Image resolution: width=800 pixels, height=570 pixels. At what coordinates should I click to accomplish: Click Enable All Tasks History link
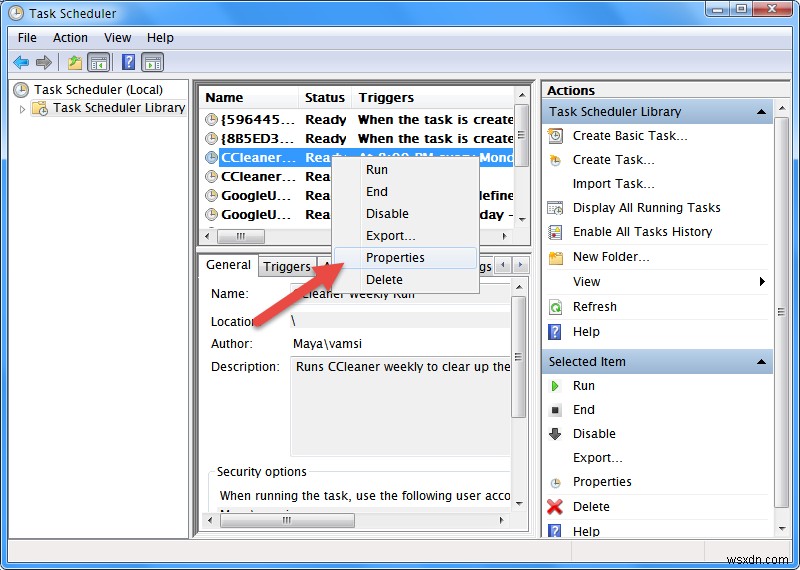642,232
